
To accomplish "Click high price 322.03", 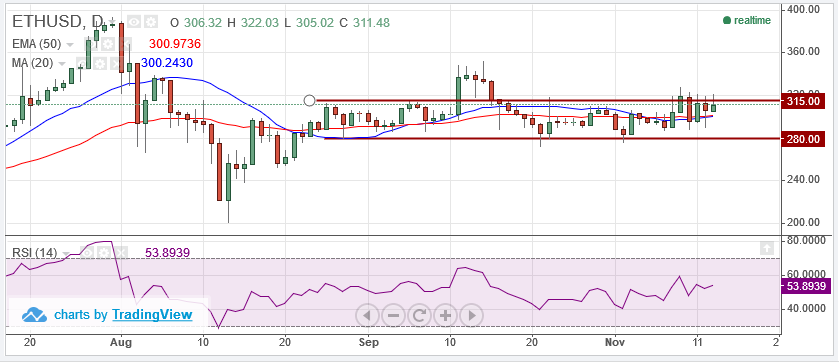I will click(x=260, y=22).
